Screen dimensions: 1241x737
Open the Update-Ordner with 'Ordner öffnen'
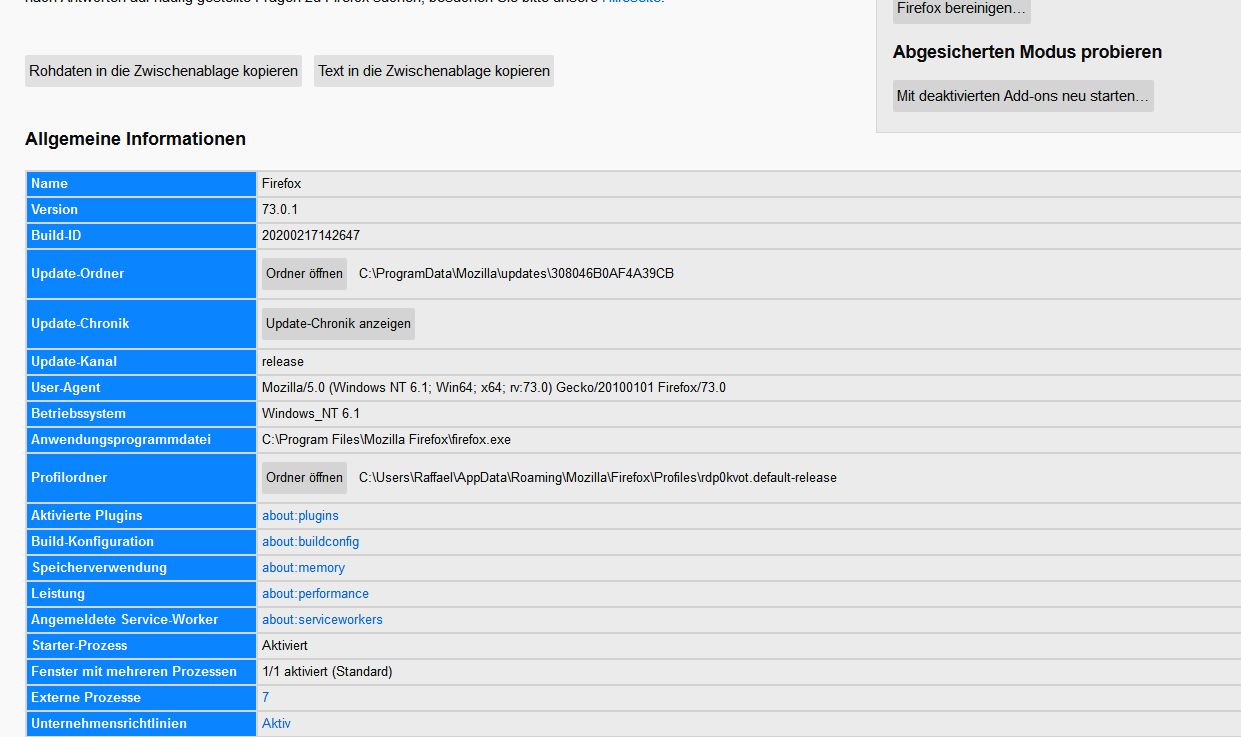304,273
